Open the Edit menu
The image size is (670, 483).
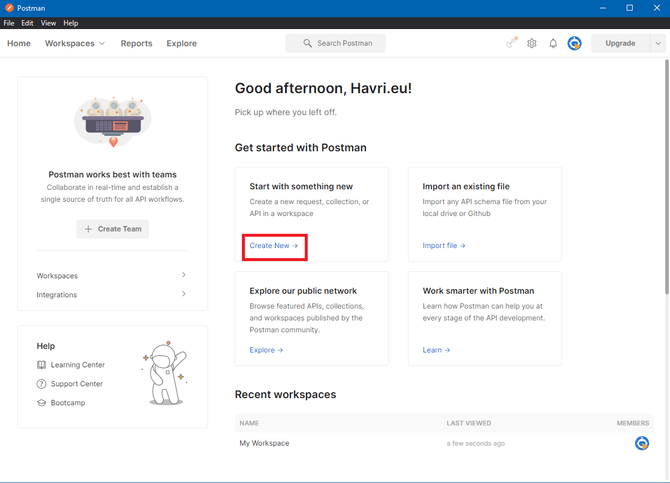[27, 23]
